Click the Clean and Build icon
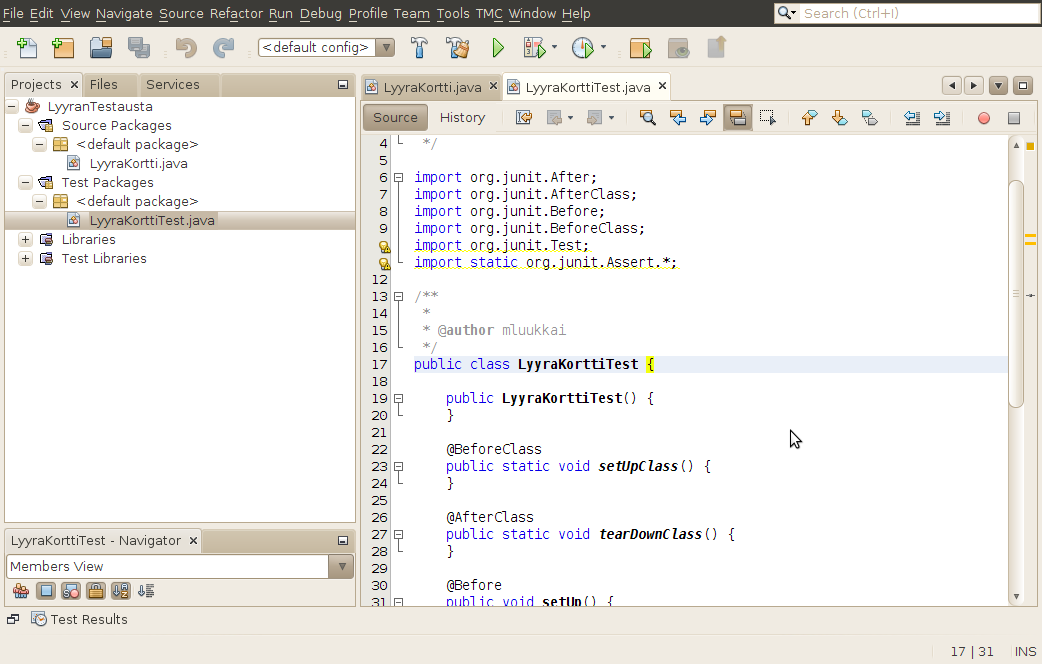 [457, 47]
